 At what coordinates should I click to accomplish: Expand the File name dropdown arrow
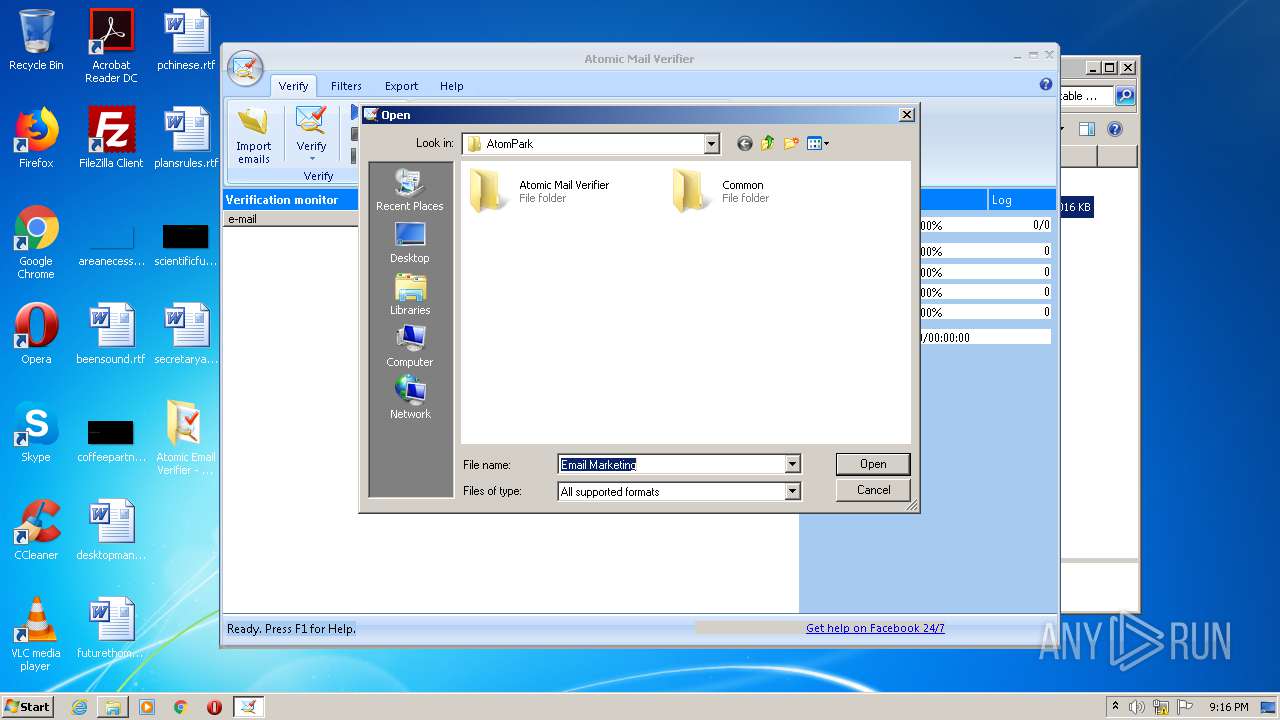(x=792, y=464)
